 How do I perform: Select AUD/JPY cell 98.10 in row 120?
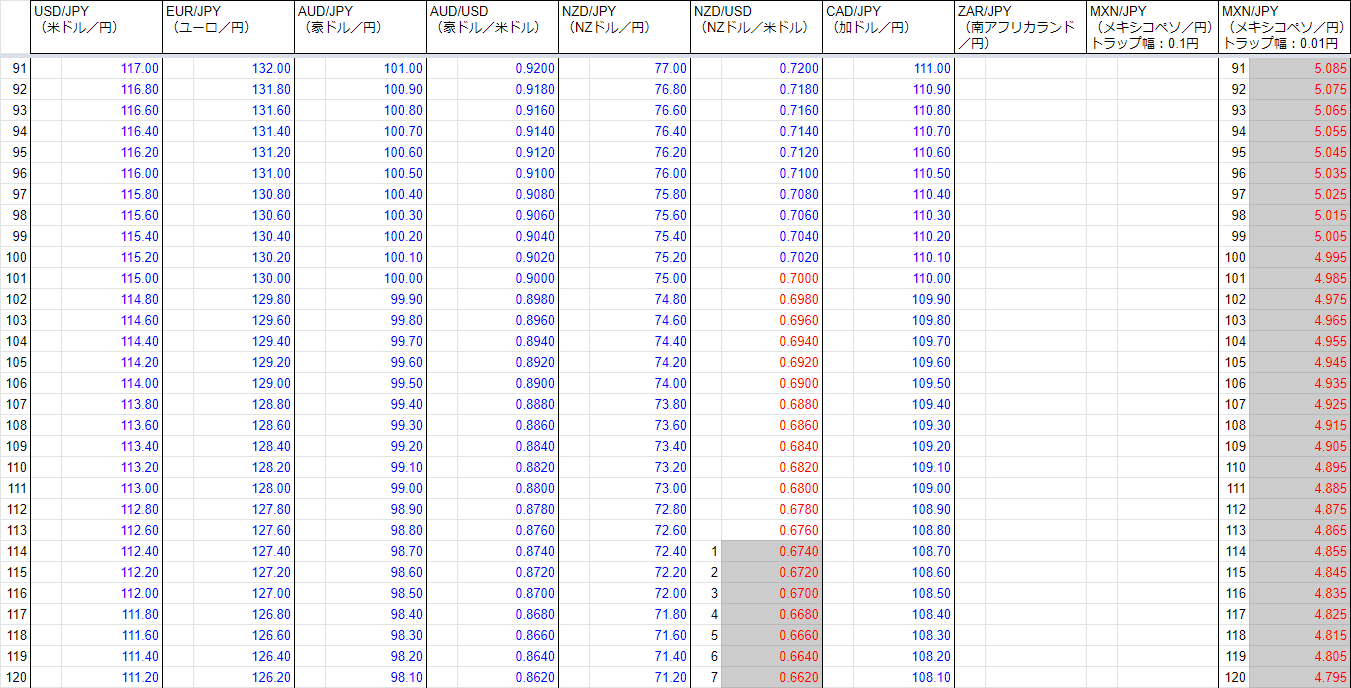[x=374, y=677]
